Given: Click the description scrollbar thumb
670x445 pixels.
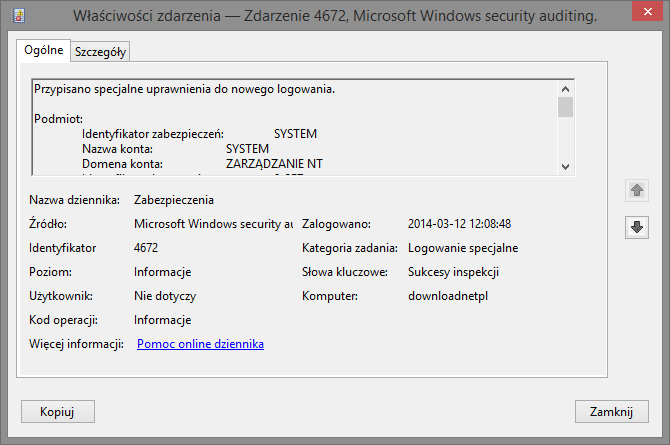Looking at the screenshot, I should pos(565,107).
